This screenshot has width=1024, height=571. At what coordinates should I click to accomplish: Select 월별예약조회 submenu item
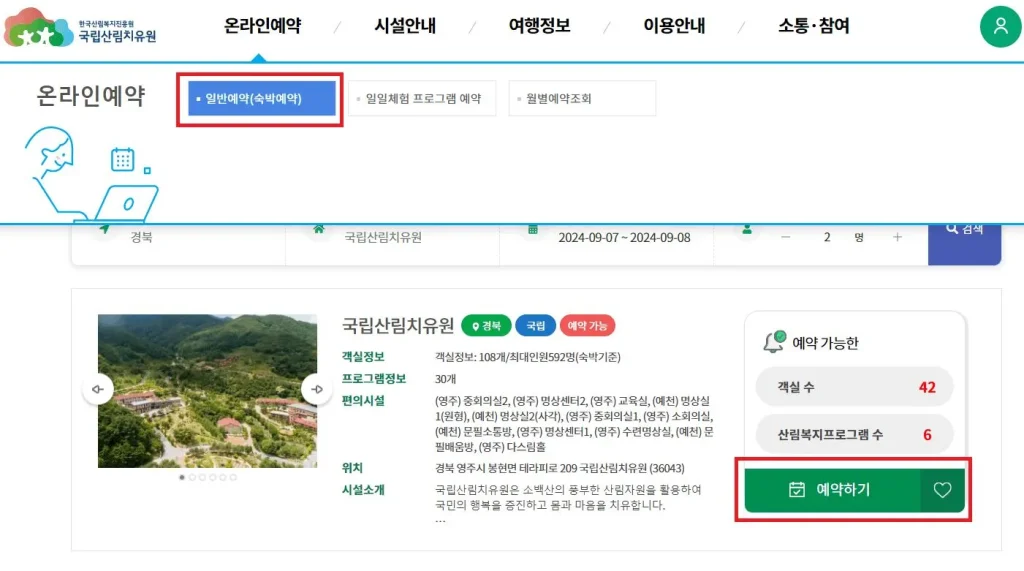click(581, 98)
